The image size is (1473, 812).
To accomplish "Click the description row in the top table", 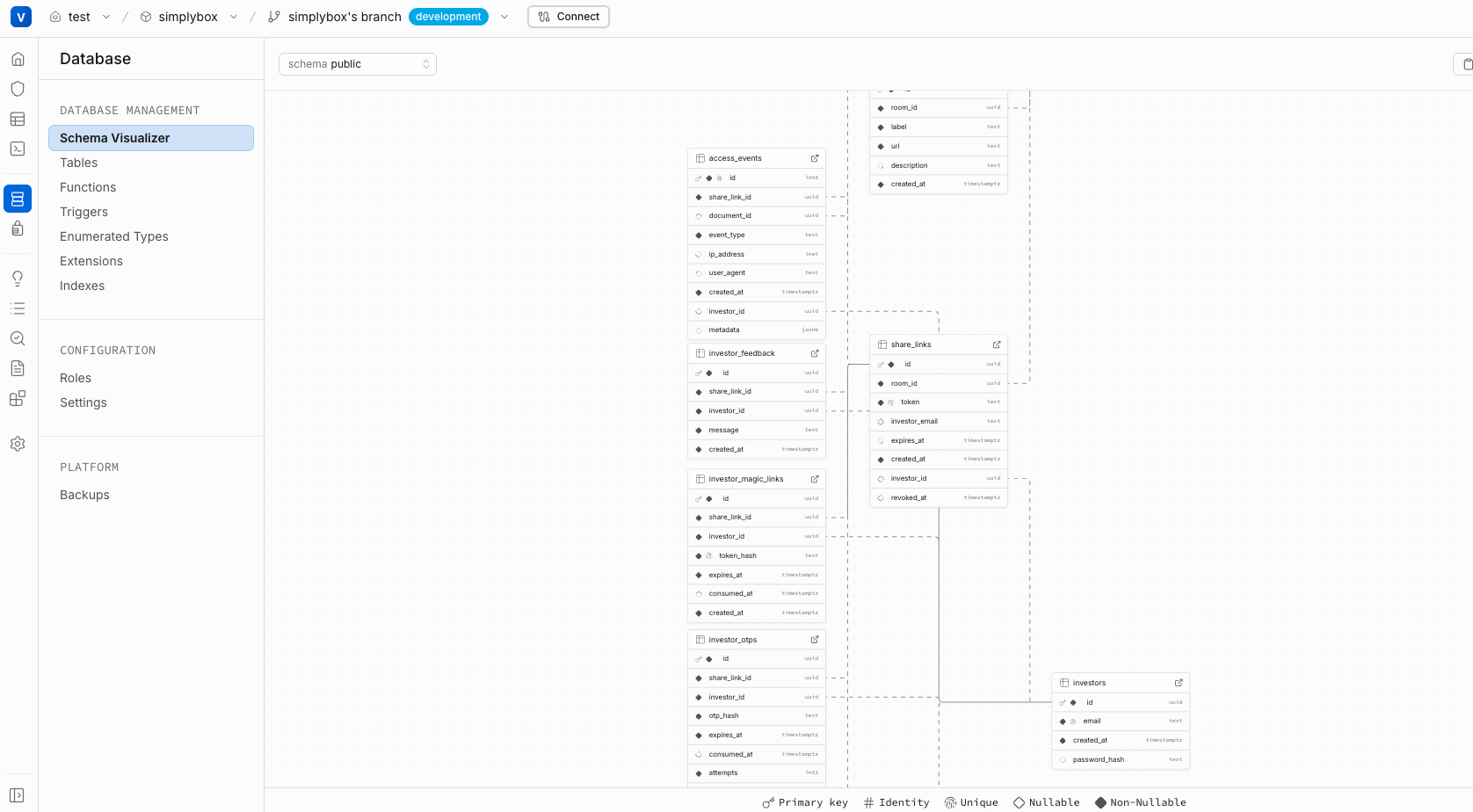I will (x=939, y=165).
